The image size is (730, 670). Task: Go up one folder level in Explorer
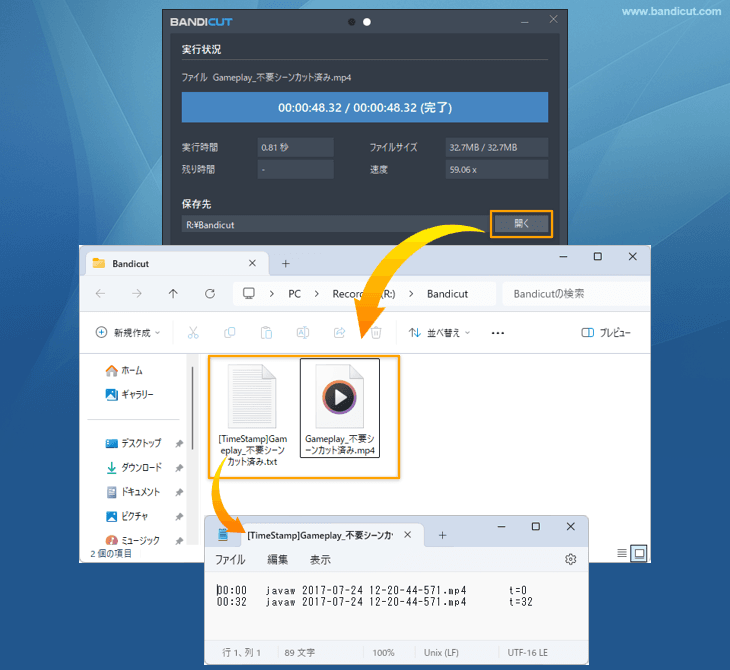pyautogui.click(x=173, y=293)
